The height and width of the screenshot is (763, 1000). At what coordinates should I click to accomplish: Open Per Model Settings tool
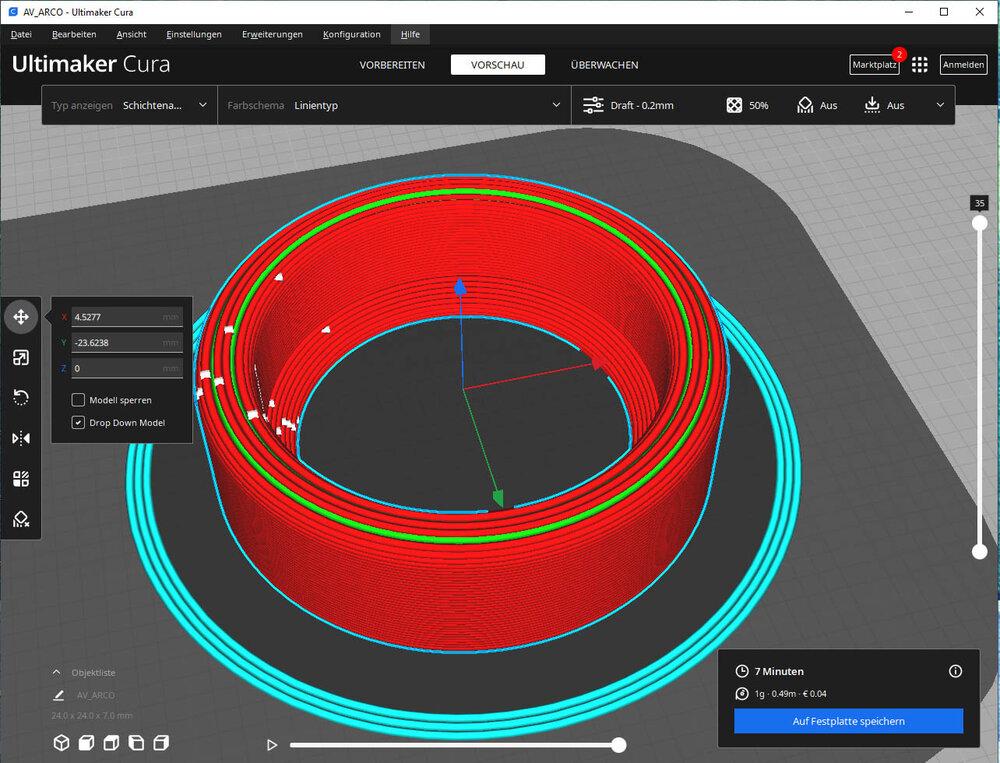click(21, 479)
